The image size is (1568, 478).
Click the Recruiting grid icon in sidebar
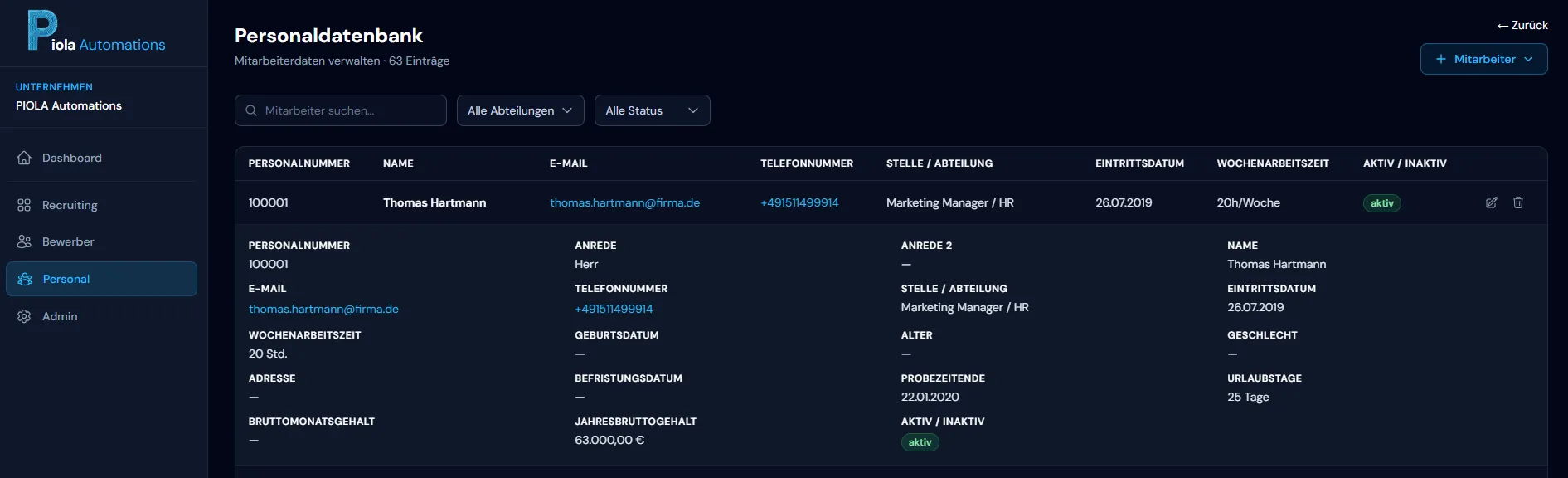click(x=24, y=205)
